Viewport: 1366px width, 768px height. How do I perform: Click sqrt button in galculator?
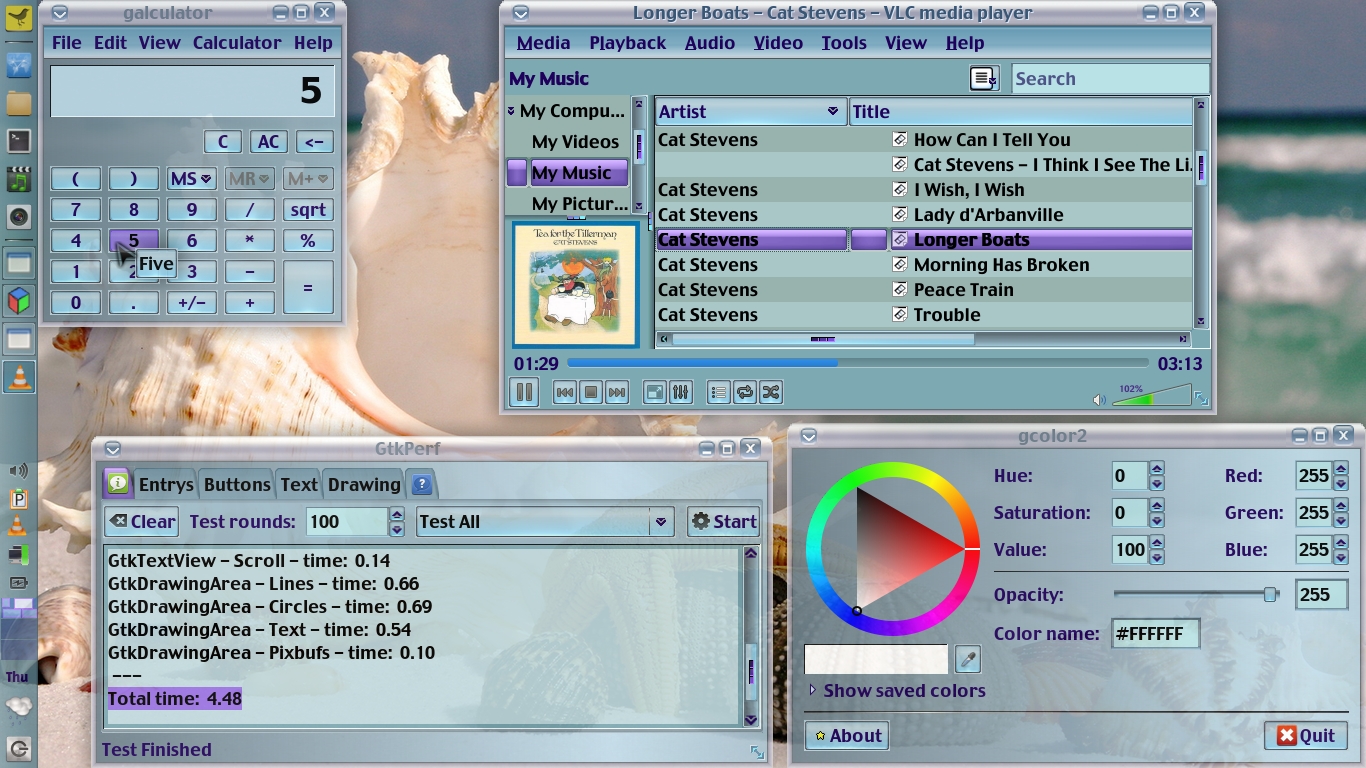(308, 210)
